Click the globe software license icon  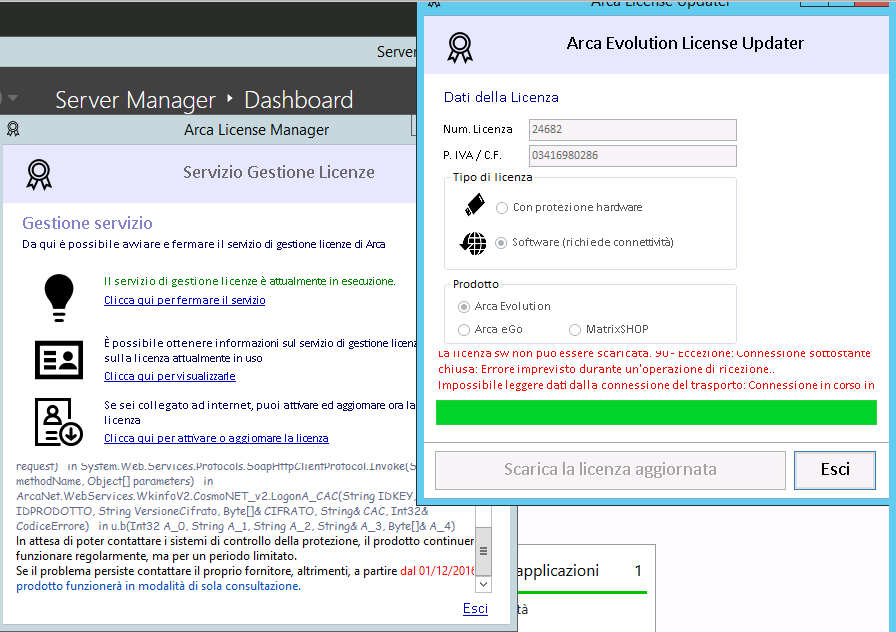[x=473, y=243]
